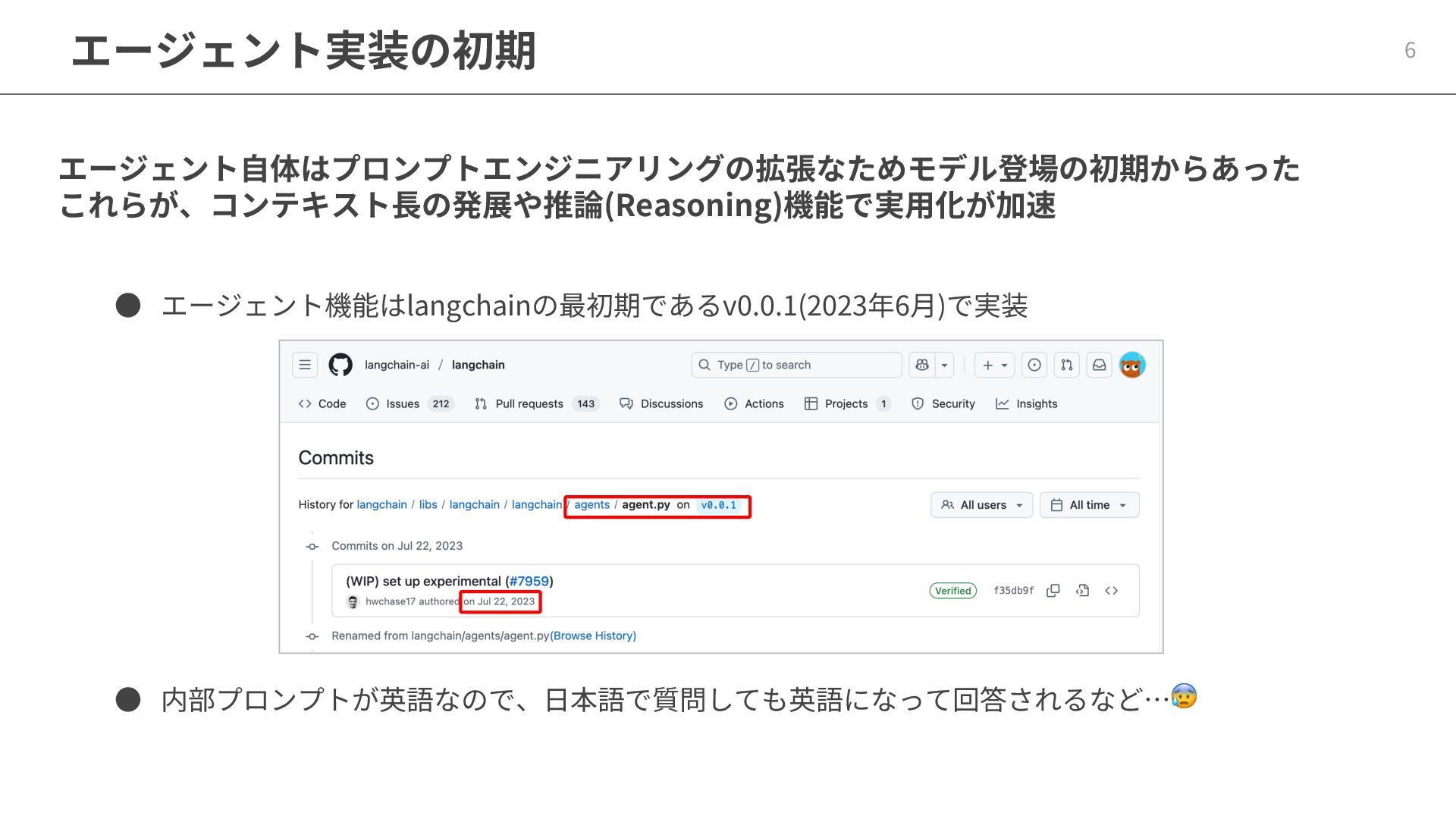Click the v0.0.1 tag label
Screen dimensions: 1456x819
(718, 505)
